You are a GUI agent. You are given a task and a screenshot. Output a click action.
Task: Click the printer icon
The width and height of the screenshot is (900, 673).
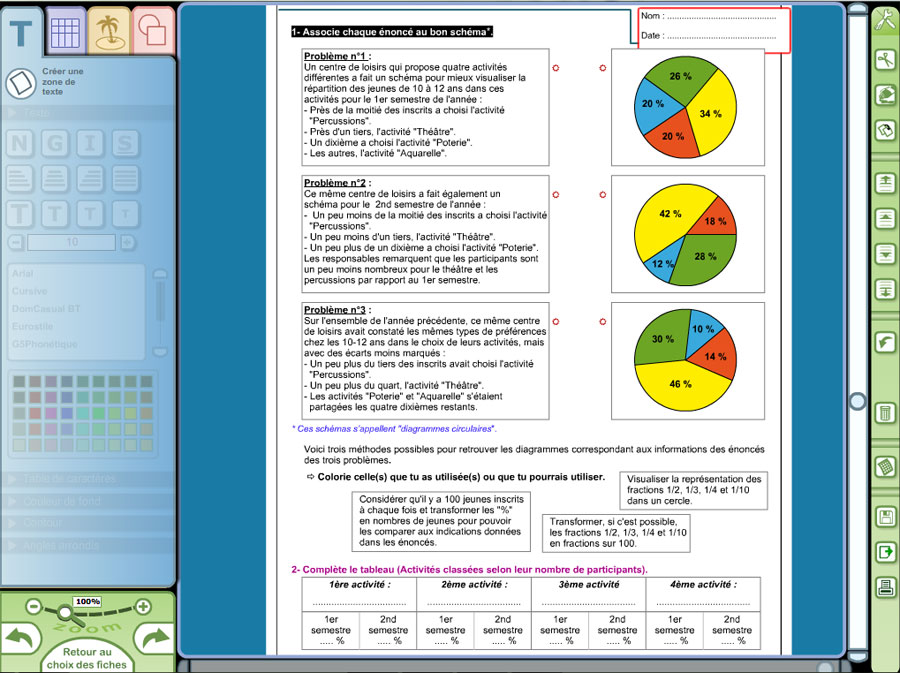(884, 587)
